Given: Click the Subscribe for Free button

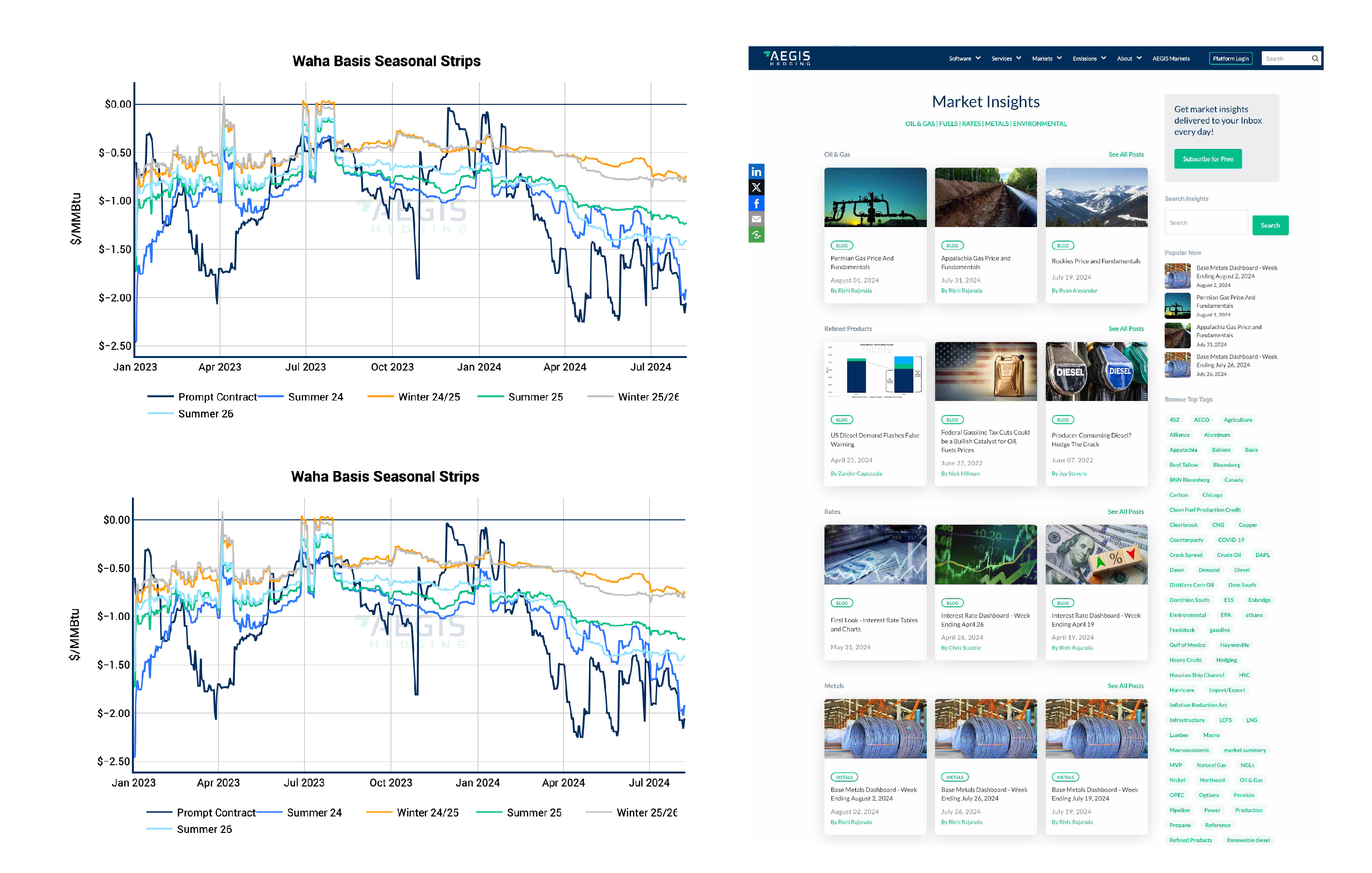Looking at the screenshot, I should (1207, 159).
